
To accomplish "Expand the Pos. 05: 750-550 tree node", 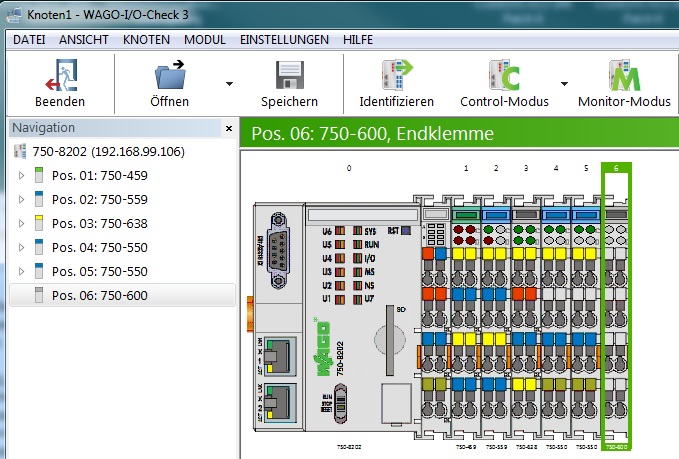I will (22, 271).
